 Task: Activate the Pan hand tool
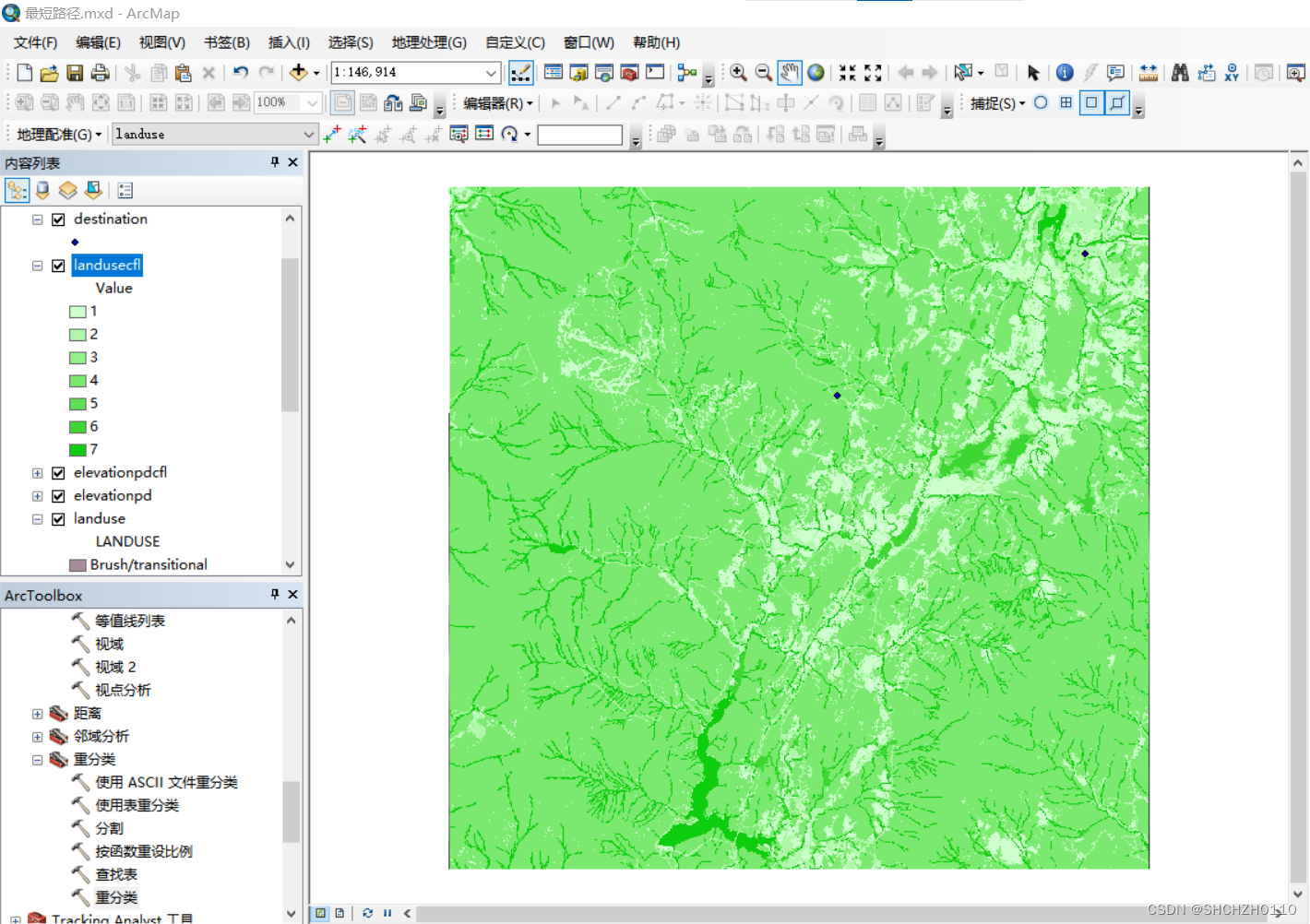tap(789, 73)
